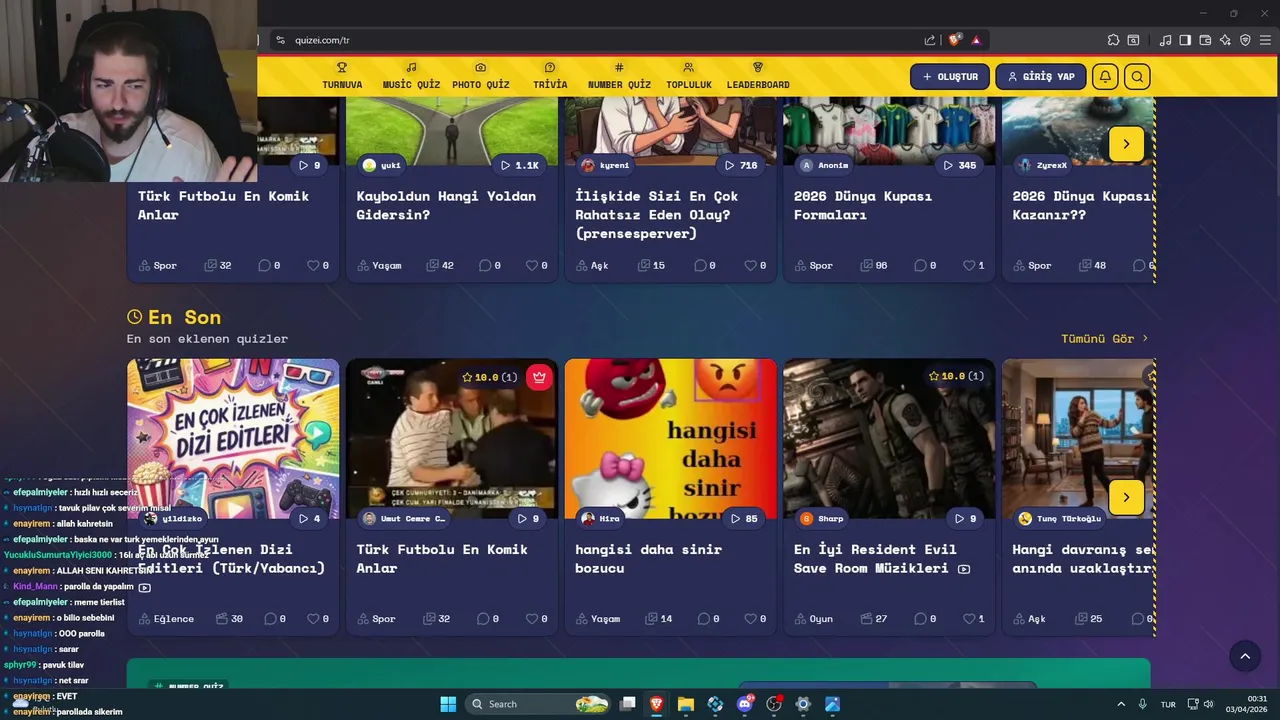Click the share icon in address bar
This screenshot has width=1280, height=720.
pyautogui.click(x=930, y=40)
